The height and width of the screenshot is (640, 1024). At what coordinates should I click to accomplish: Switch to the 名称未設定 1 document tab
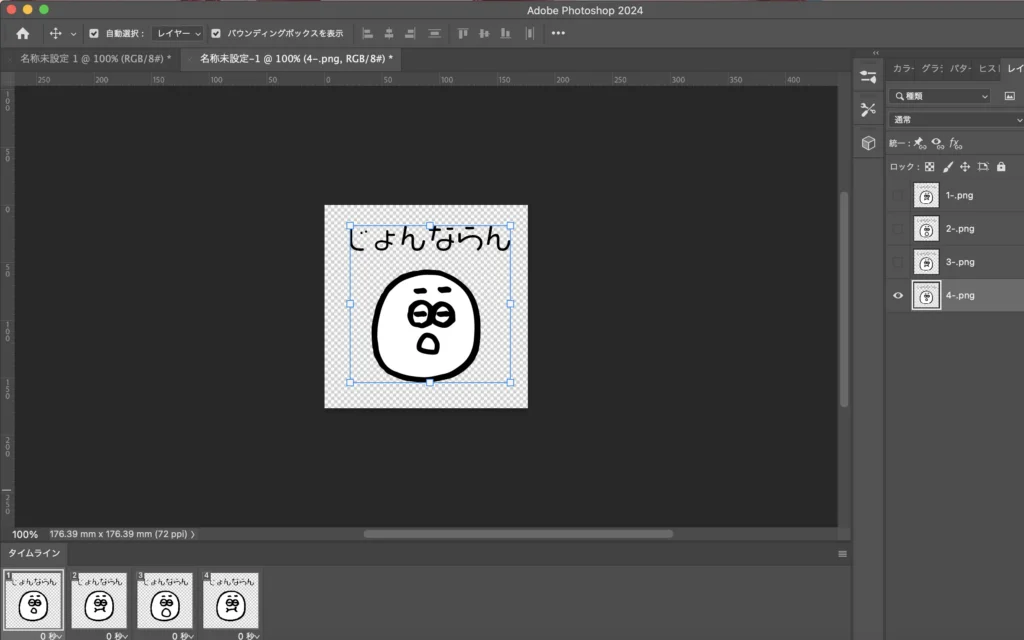point(95,59)
